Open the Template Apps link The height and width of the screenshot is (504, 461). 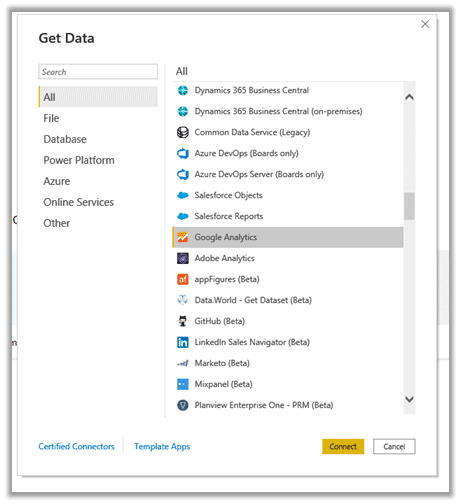coord(162,446)
